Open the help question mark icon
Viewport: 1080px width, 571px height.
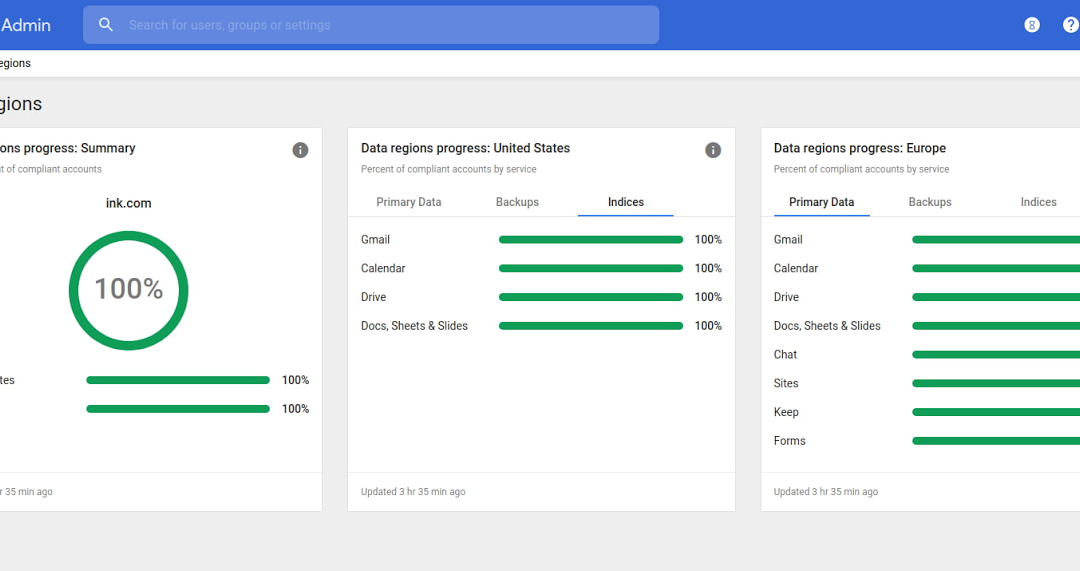tap(1071, 25)
